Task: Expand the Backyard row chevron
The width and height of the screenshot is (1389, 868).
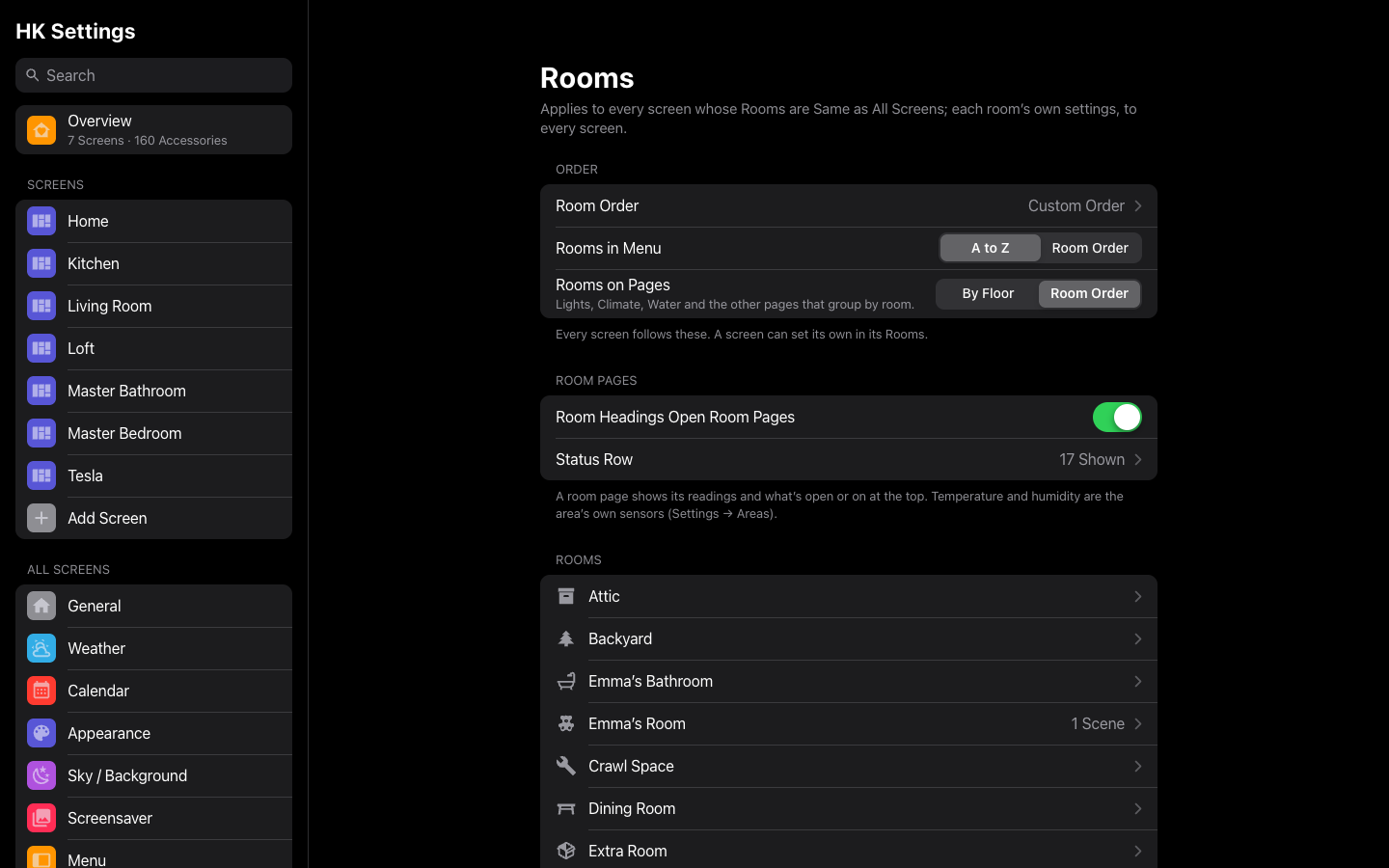Action: pyautogui.click(x=1138, y=638)
